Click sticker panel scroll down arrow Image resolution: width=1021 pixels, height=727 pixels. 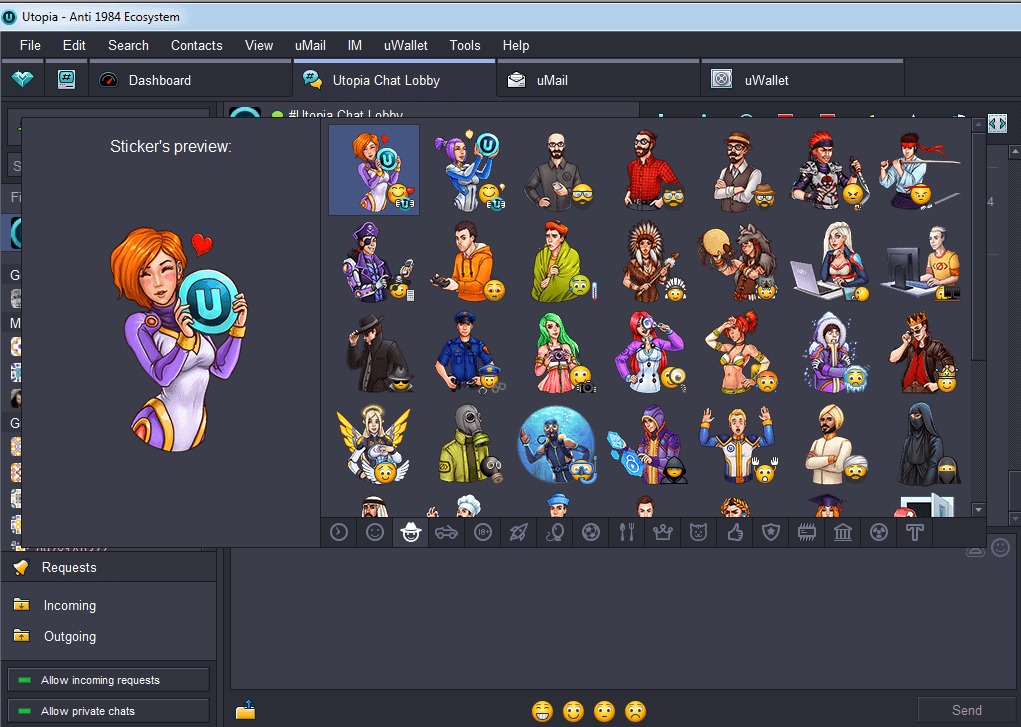pyautogui.click(x=978, y=509)
